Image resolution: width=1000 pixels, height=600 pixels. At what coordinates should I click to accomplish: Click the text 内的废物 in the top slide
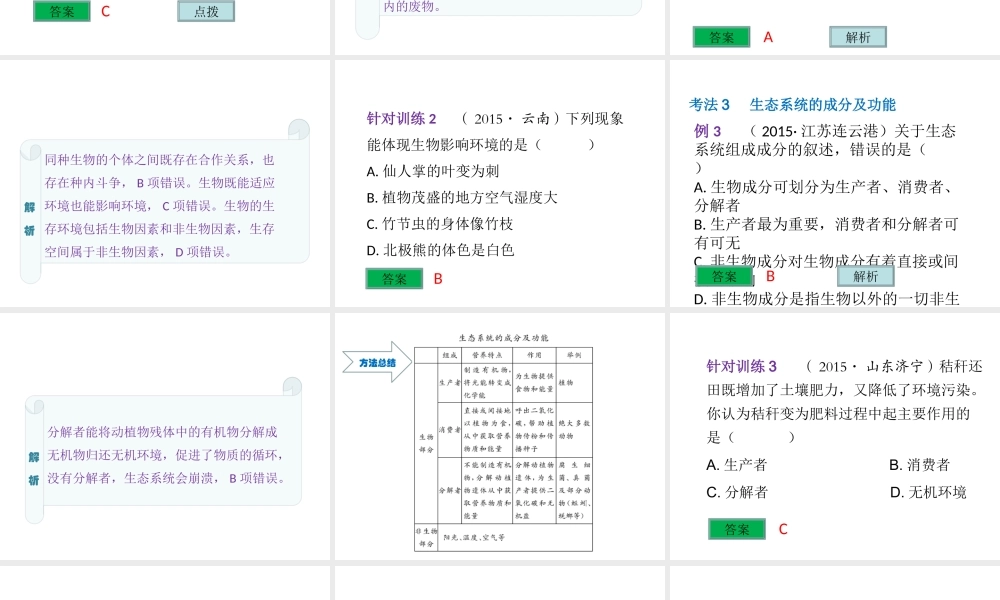coord(411,6)
